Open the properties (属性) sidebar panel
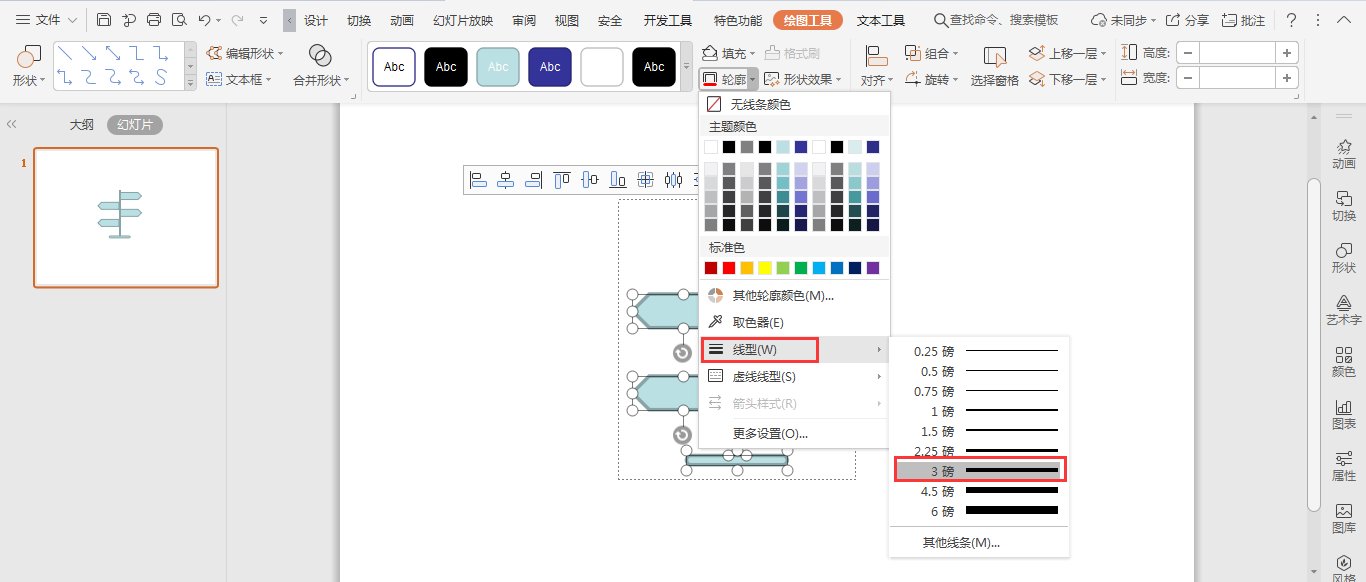Screen dimensions: 1366x582 [1344, 464]
